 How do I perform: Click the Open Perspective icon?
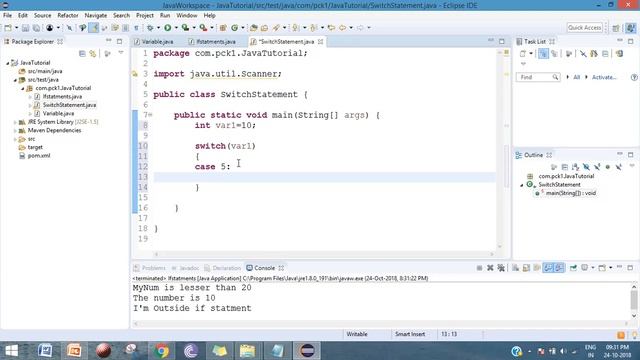(616, 28)
